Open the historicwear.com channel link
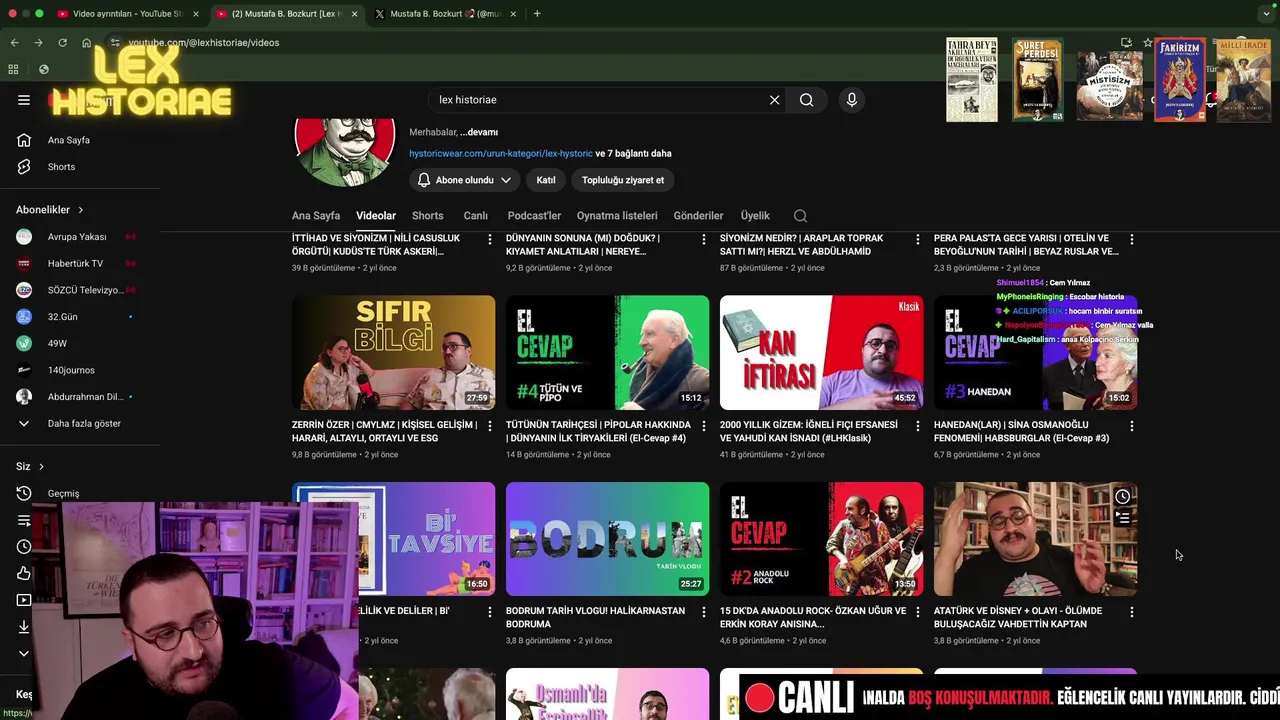The height and width of the screenshot is (720, 1280). point(501,154)
